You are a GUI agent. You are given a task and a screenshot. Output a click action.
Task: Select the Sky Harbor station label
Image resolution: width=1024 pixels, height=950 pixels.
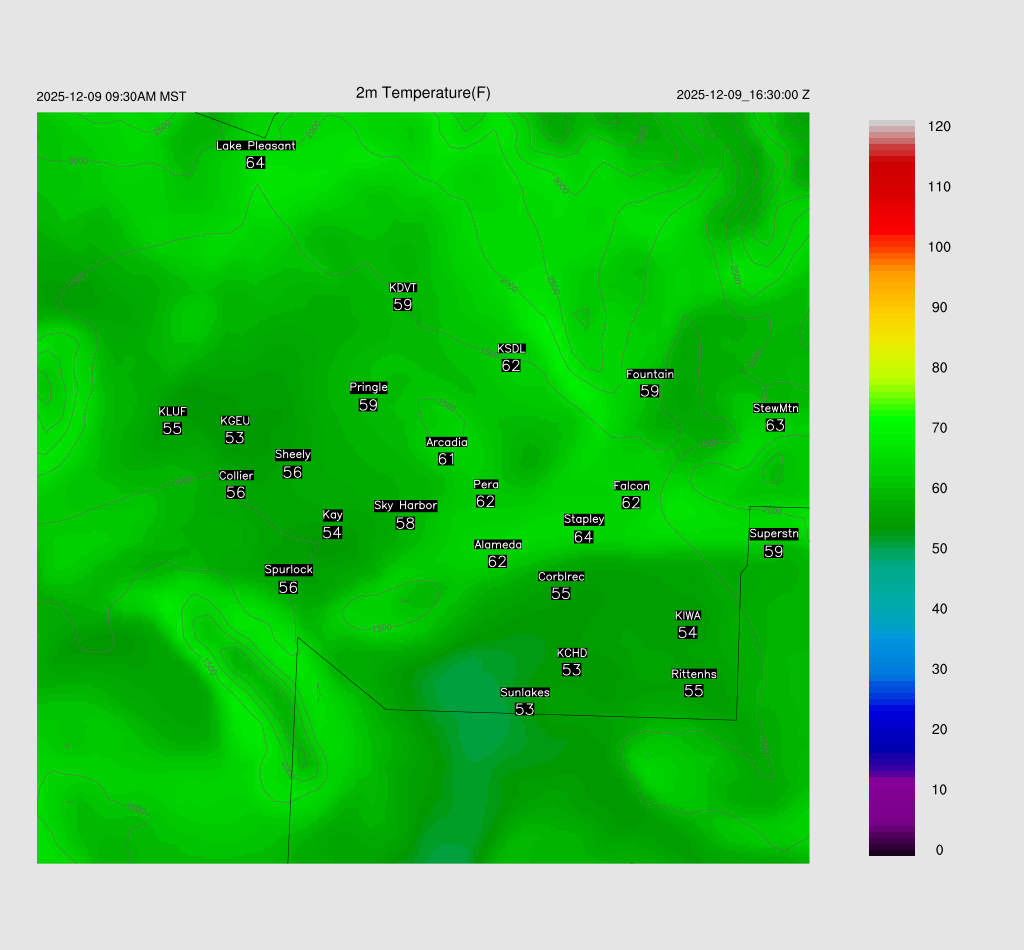click(405, 506)
